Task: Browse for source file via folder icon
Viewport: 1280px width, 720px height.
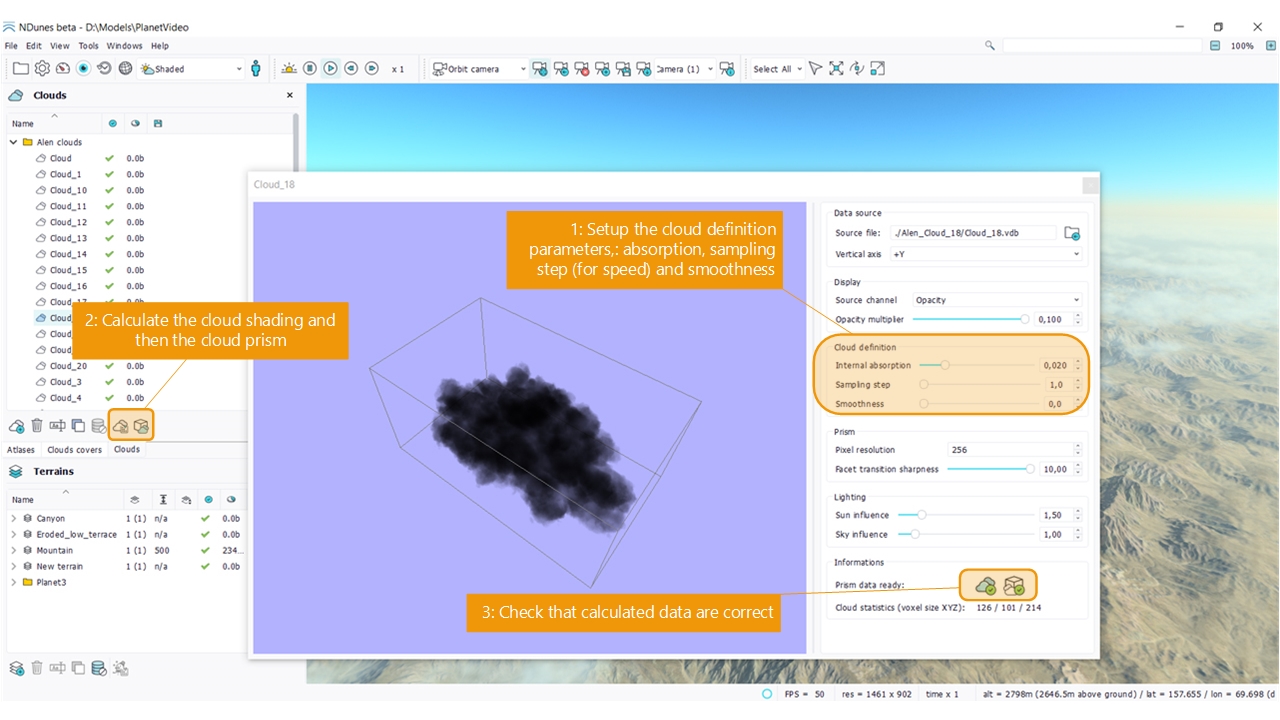Action: point(1072,233)
